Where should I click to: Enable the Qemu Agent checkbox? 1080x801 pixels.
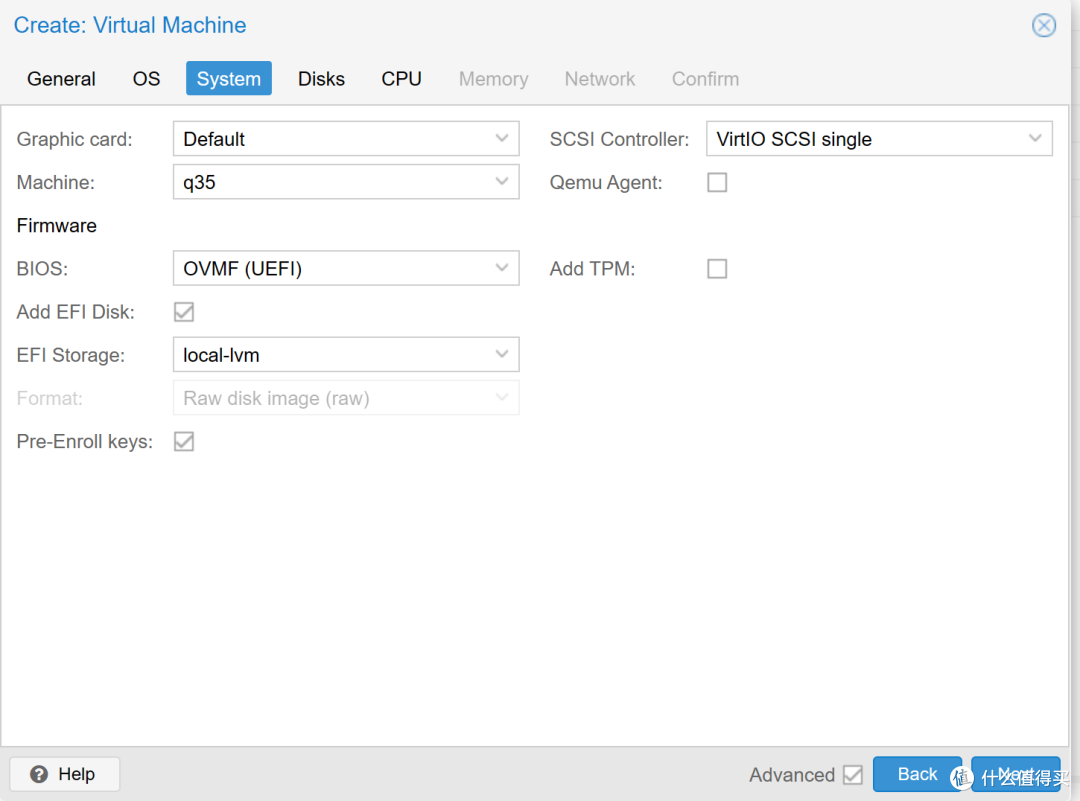(717, 183)
